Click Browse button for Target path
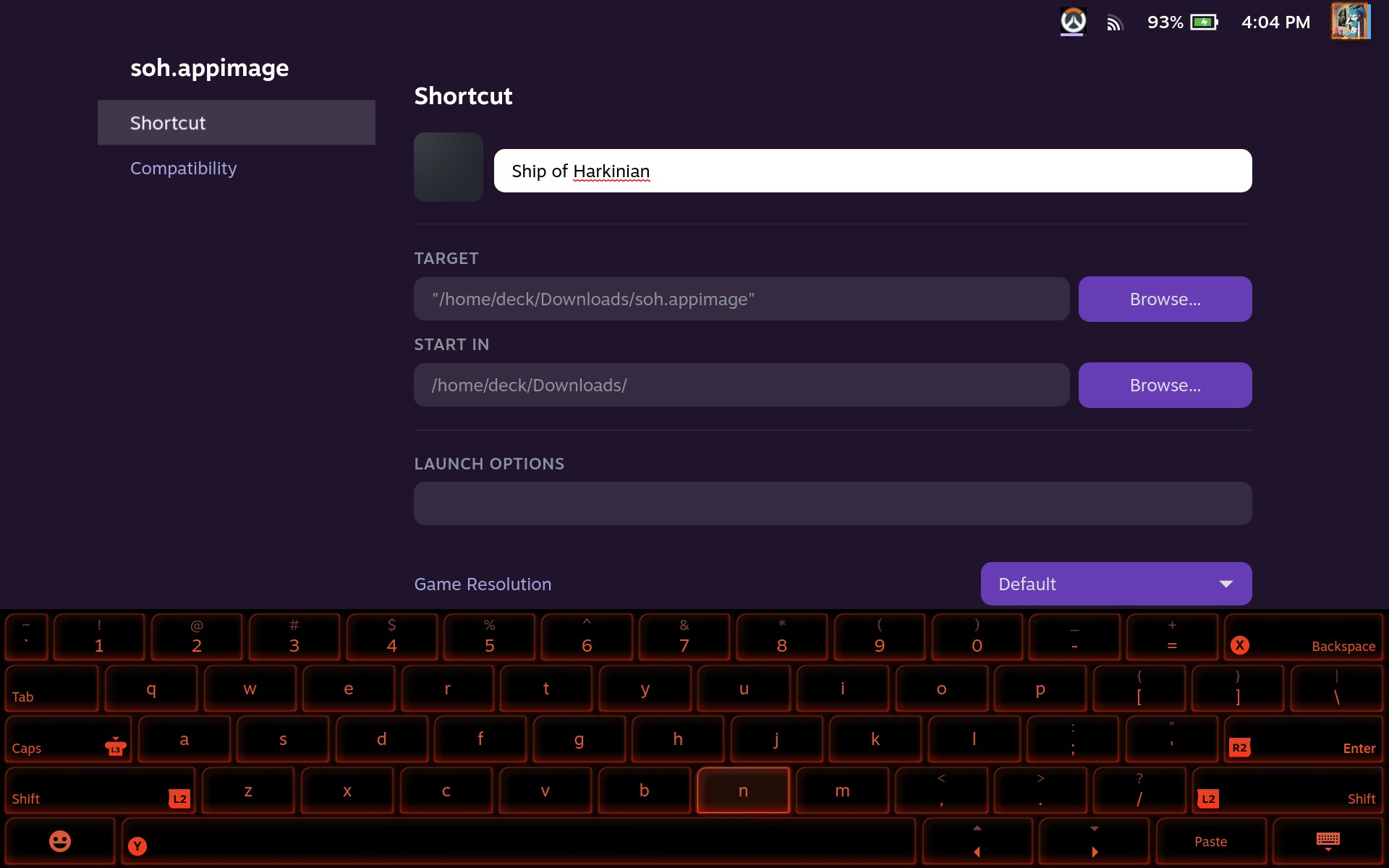 (x=1165, y=299)
